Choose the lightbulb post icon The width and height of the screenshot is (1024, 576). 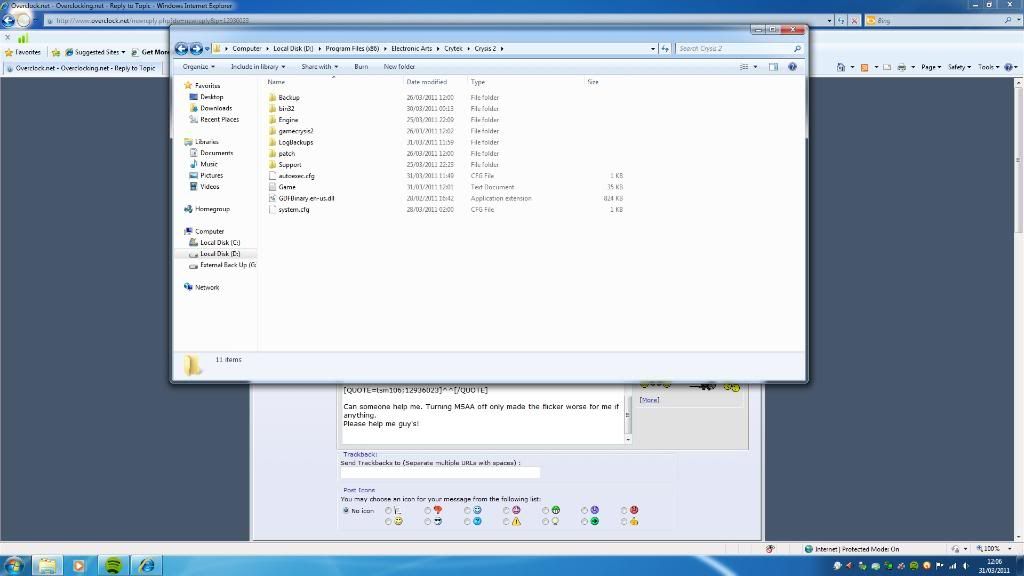click(x=555, y=521)
